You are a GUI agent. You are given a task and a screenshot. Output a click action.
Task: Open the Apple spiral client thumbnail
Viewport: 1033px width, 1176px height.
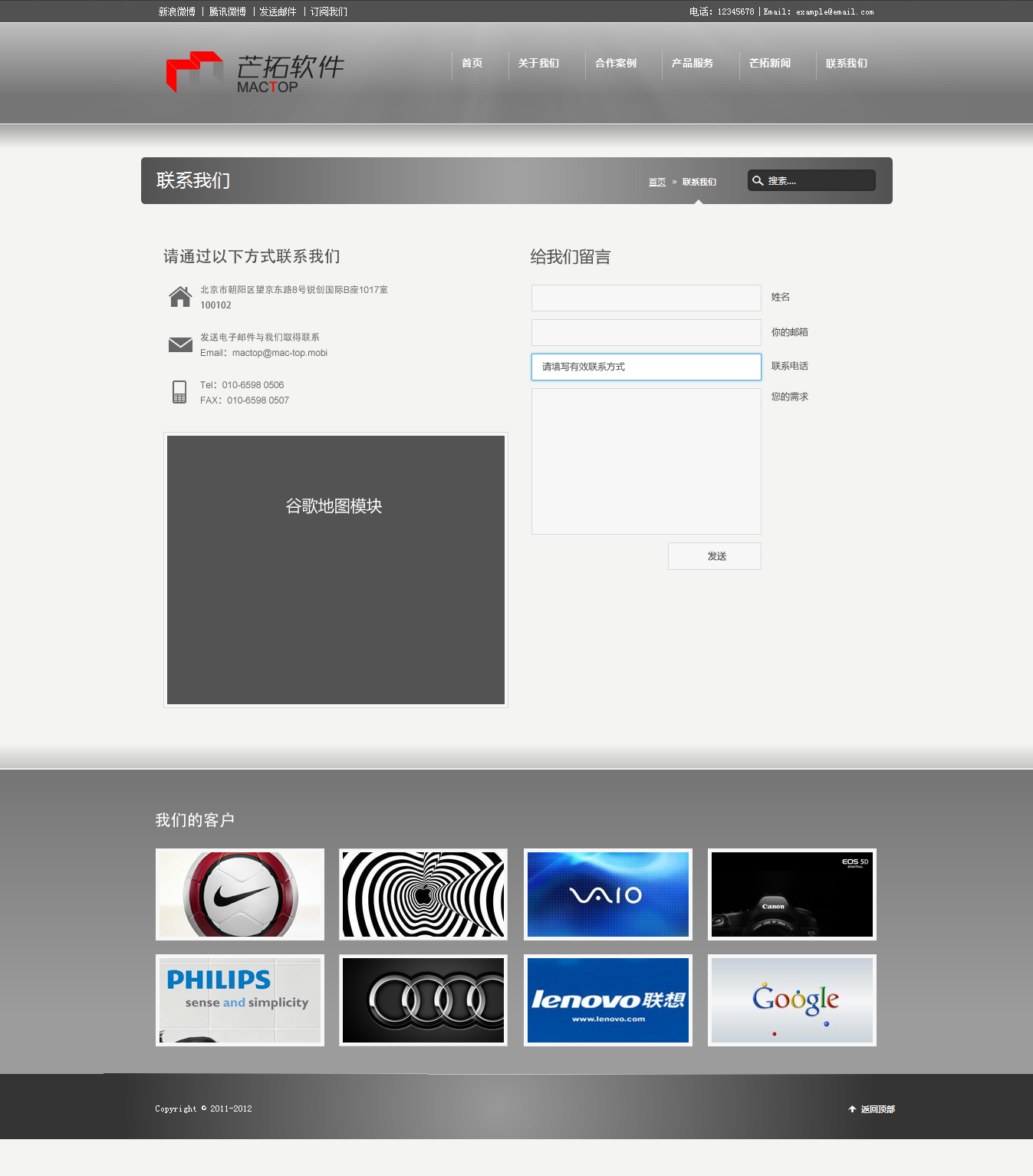423,894
